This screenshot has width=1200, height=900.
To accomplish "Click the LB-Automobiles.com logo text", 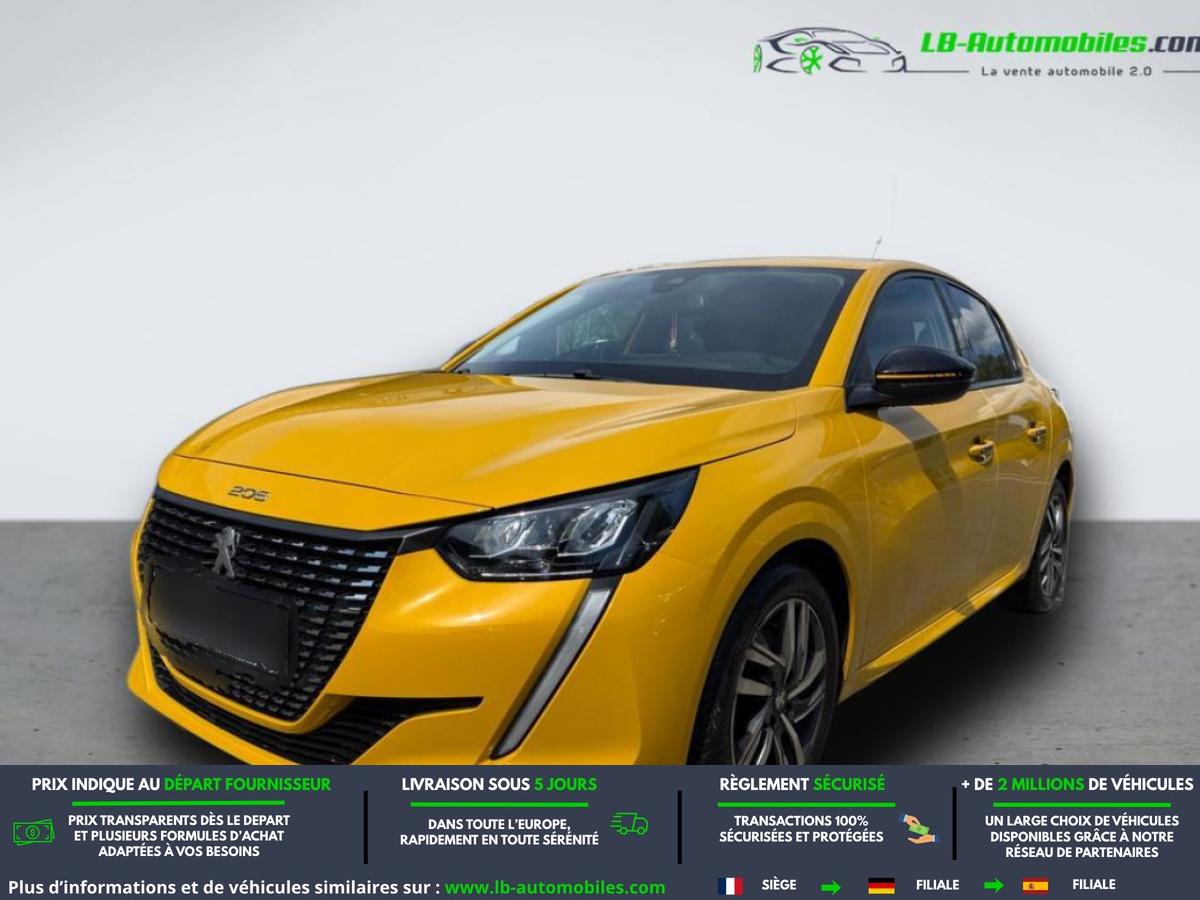I will (1060, 44).
